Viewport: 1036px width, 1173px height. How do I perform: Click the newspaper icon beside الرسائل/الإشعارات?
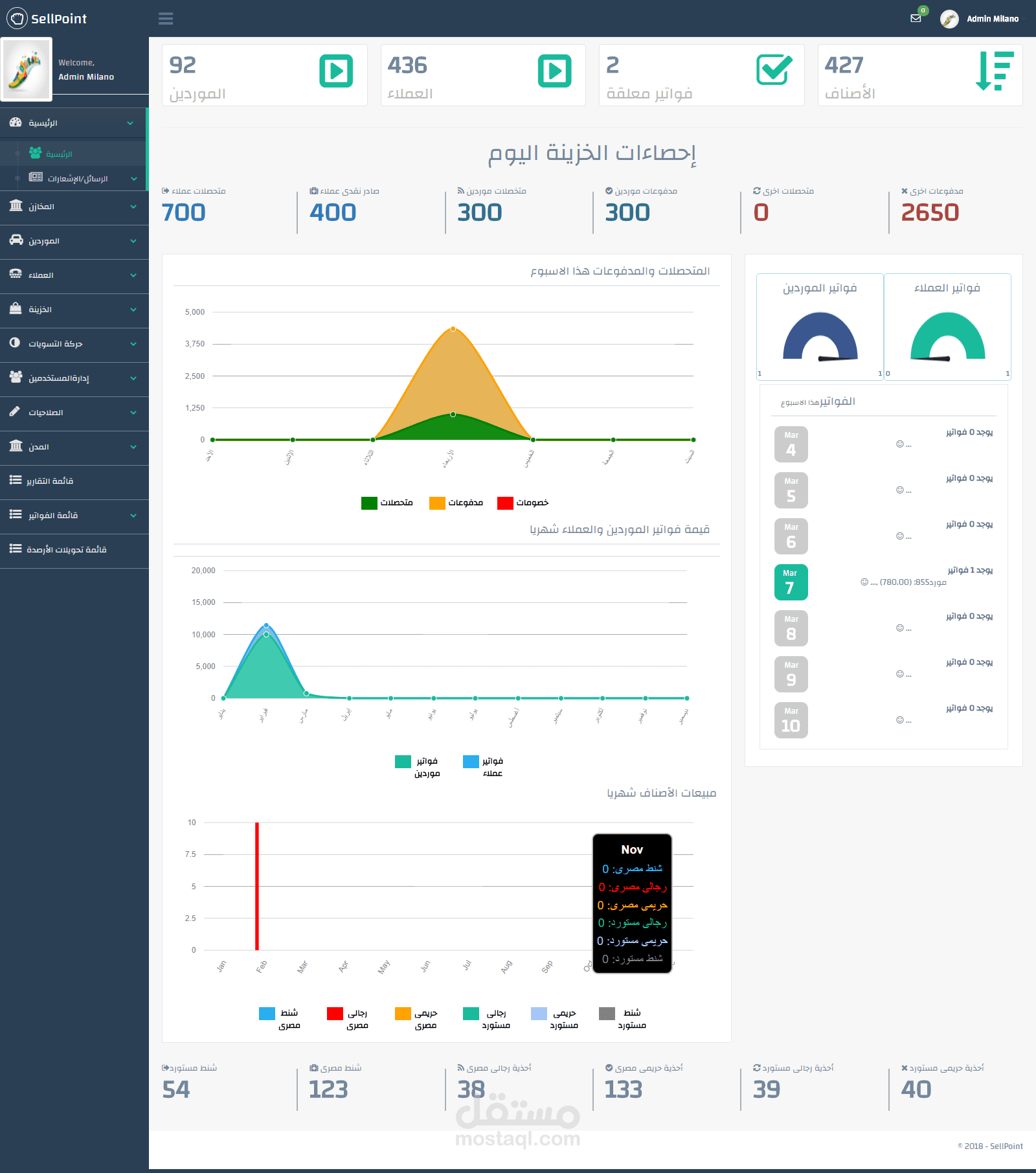[36, 177]
